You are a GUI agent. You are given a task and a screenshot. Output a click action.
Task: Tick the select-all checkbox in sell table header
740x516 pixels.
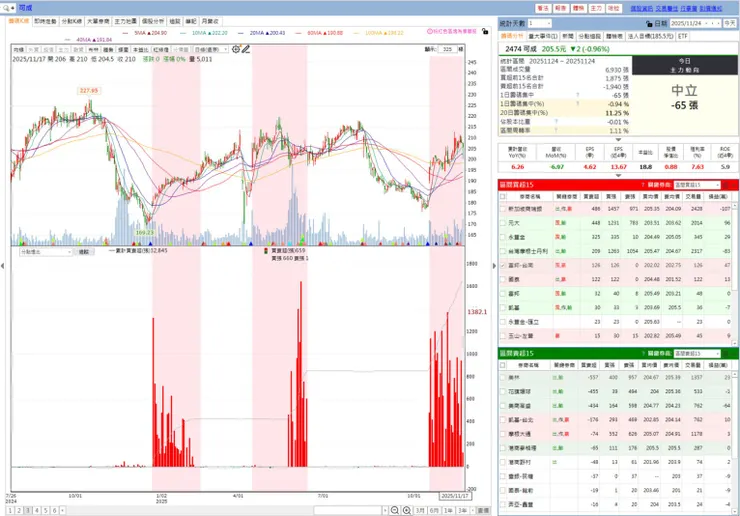pyautogui.click(x=503, y=365)
